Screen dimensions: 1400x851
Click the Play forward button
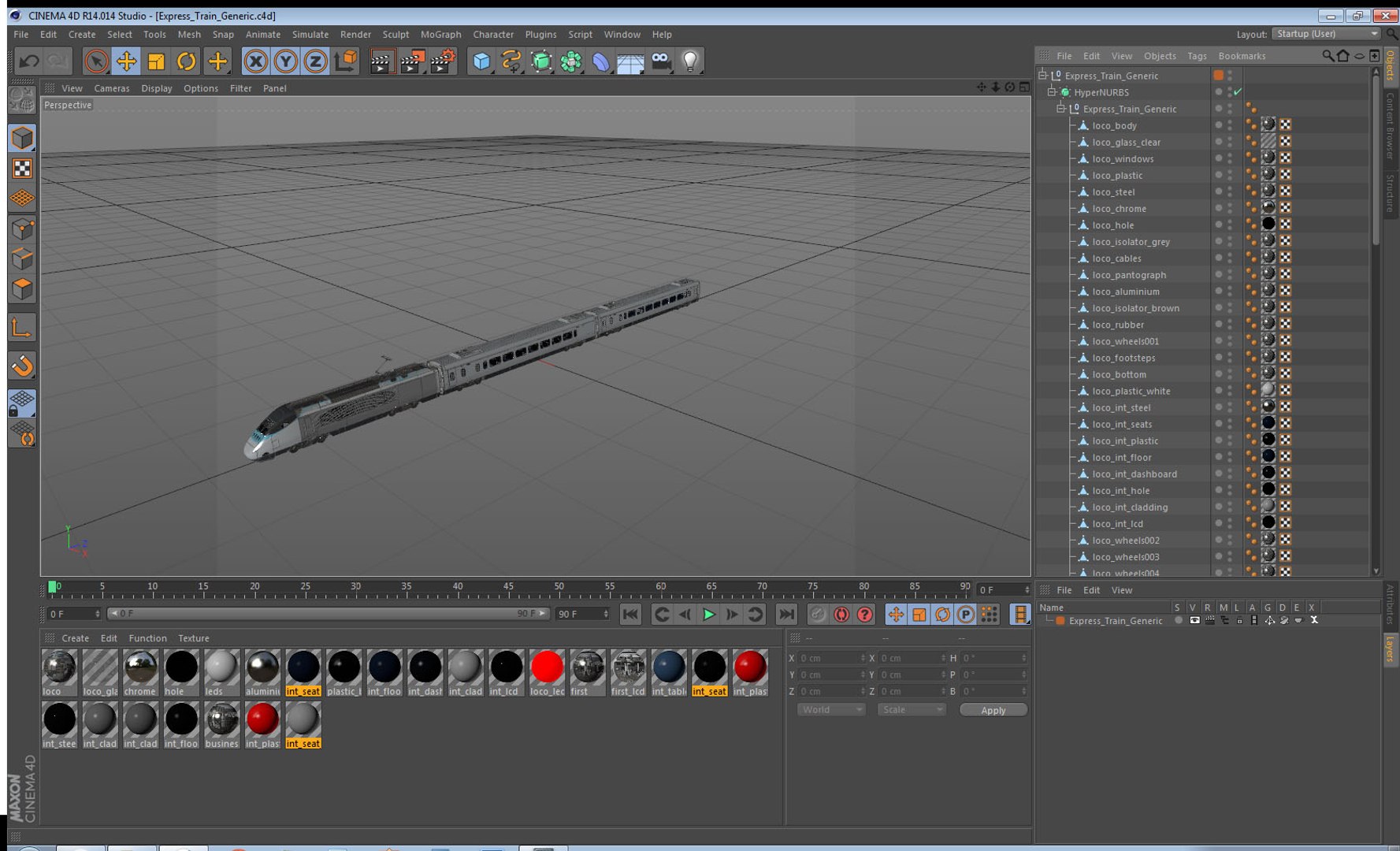[708, 615]
